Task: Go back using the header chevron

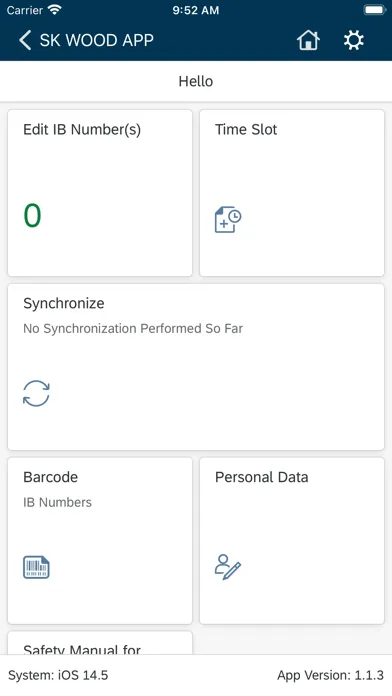Action: [x=25, y=40]
